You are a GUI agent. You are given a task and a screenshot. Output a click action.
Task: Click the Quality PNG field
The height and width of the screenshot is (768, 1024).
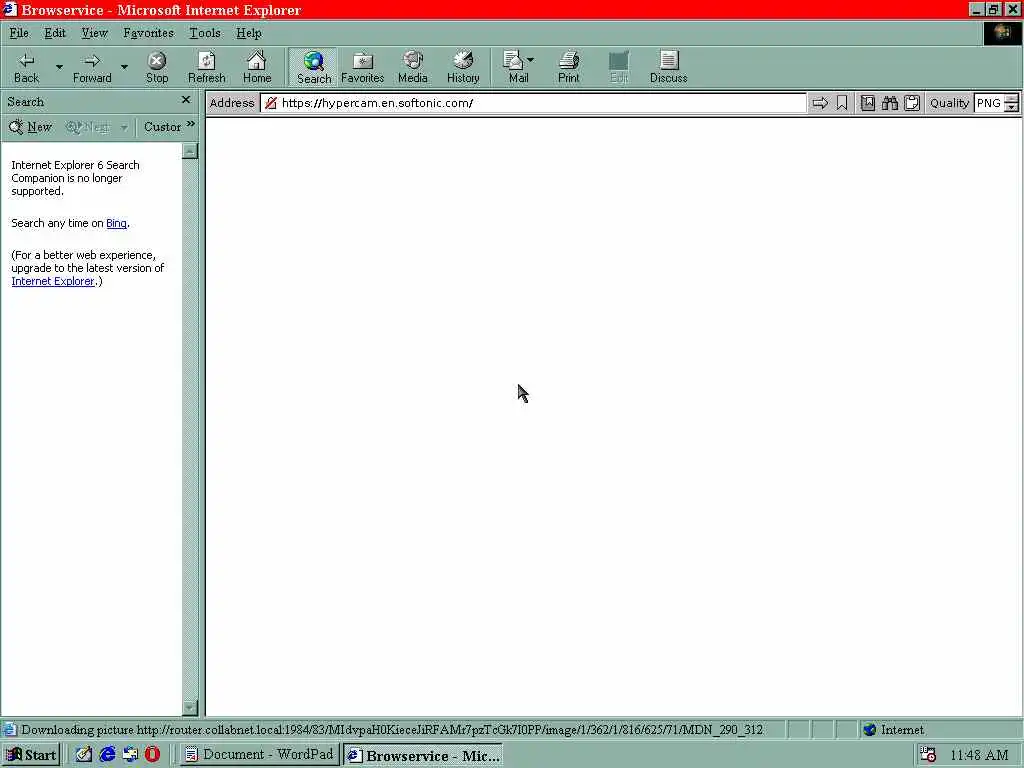989,103
